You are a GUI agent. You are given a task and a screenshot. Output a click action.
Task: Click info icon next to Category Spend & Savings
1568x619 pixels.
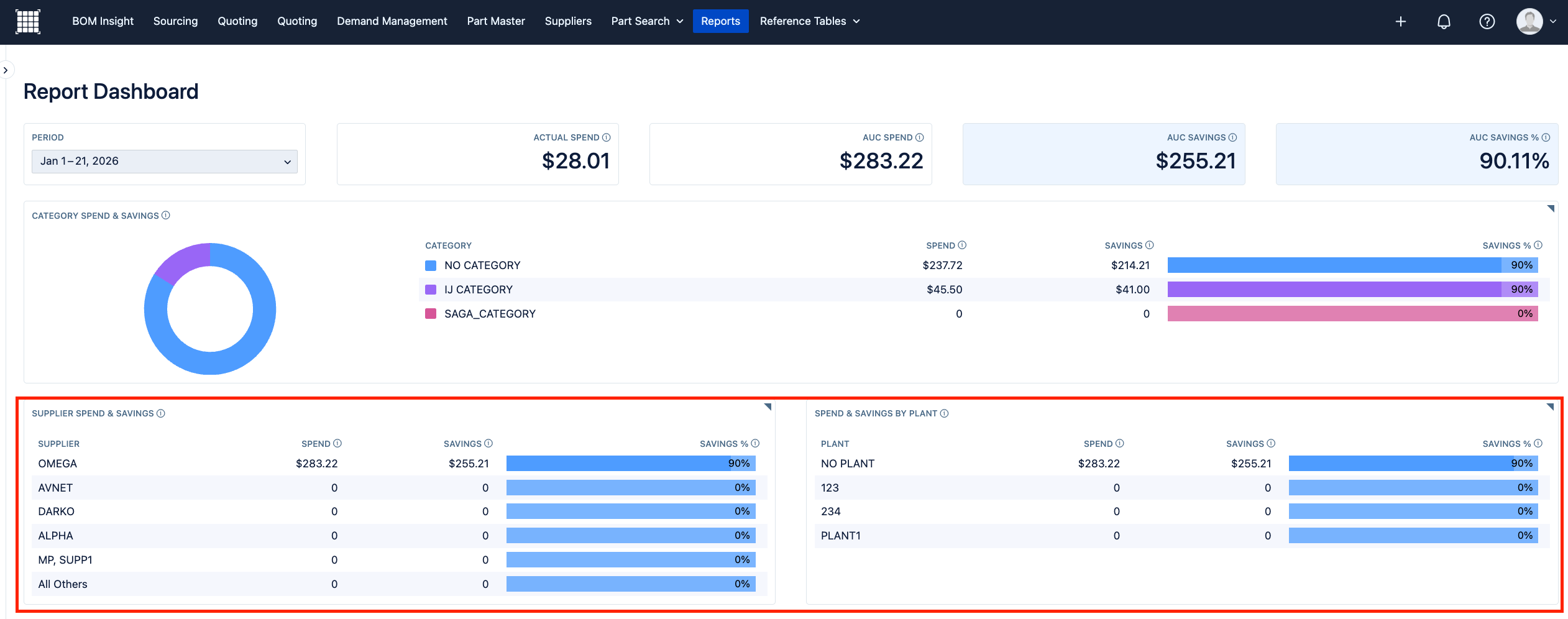pos(166,216)
